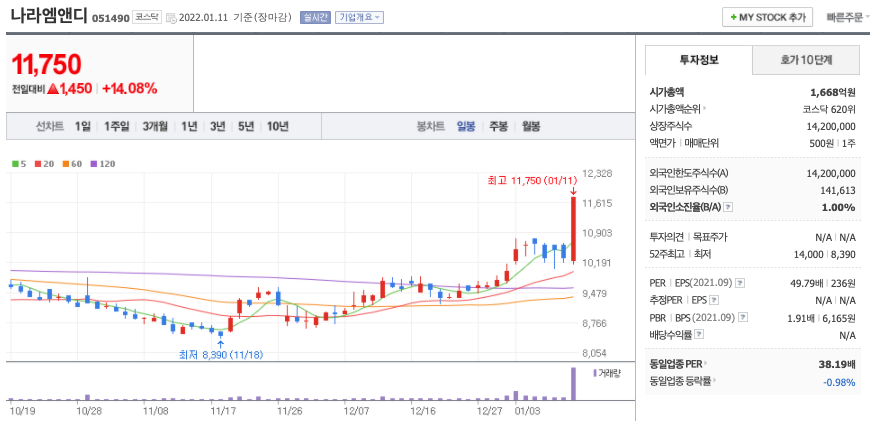Select the 월봉 monthly candle chart

[531, 126]
